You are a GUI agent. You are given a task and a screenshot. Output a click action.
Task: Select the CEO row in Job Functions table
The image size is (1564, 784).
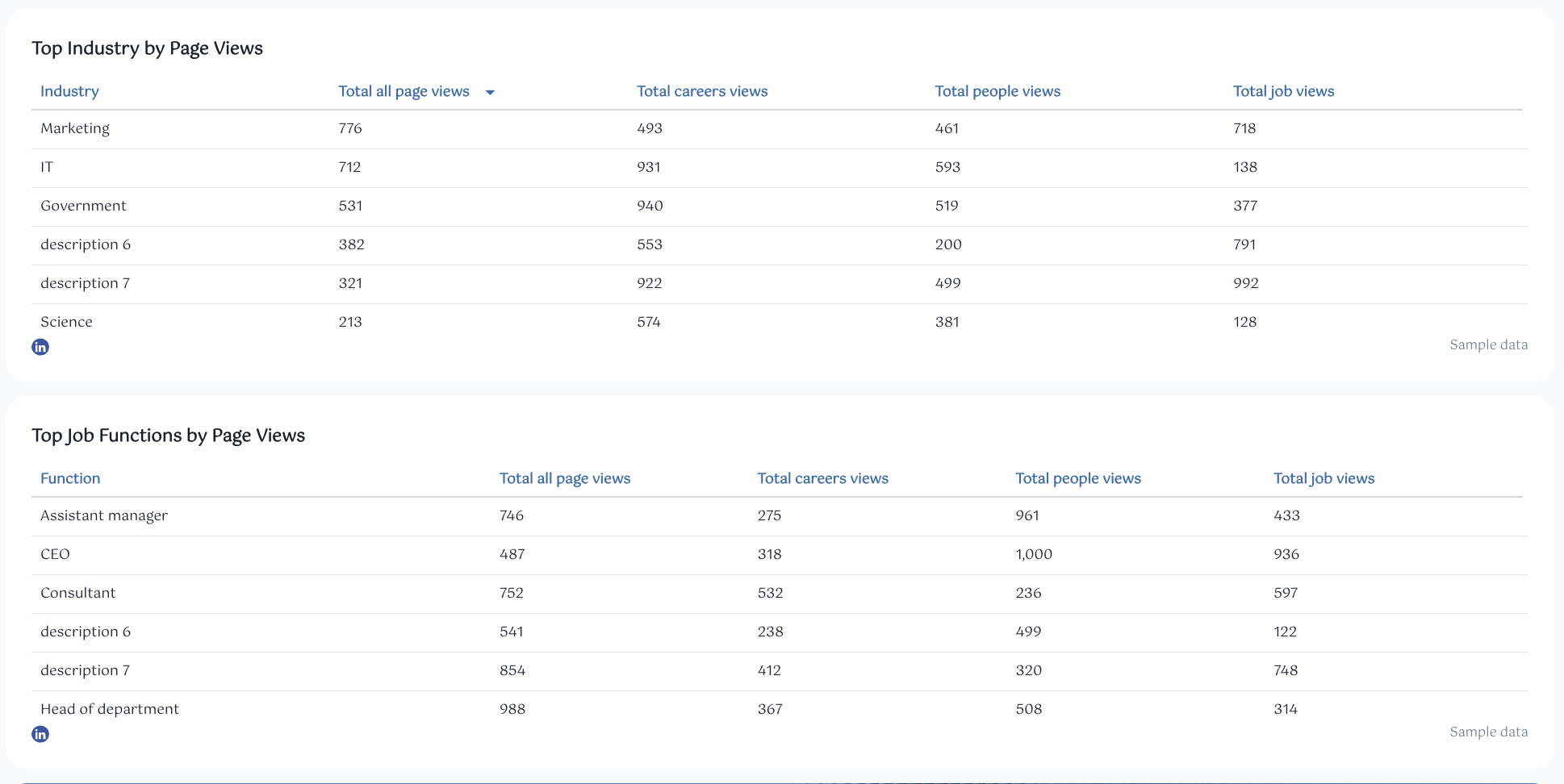pyautogui.click(x=55, y=554)
